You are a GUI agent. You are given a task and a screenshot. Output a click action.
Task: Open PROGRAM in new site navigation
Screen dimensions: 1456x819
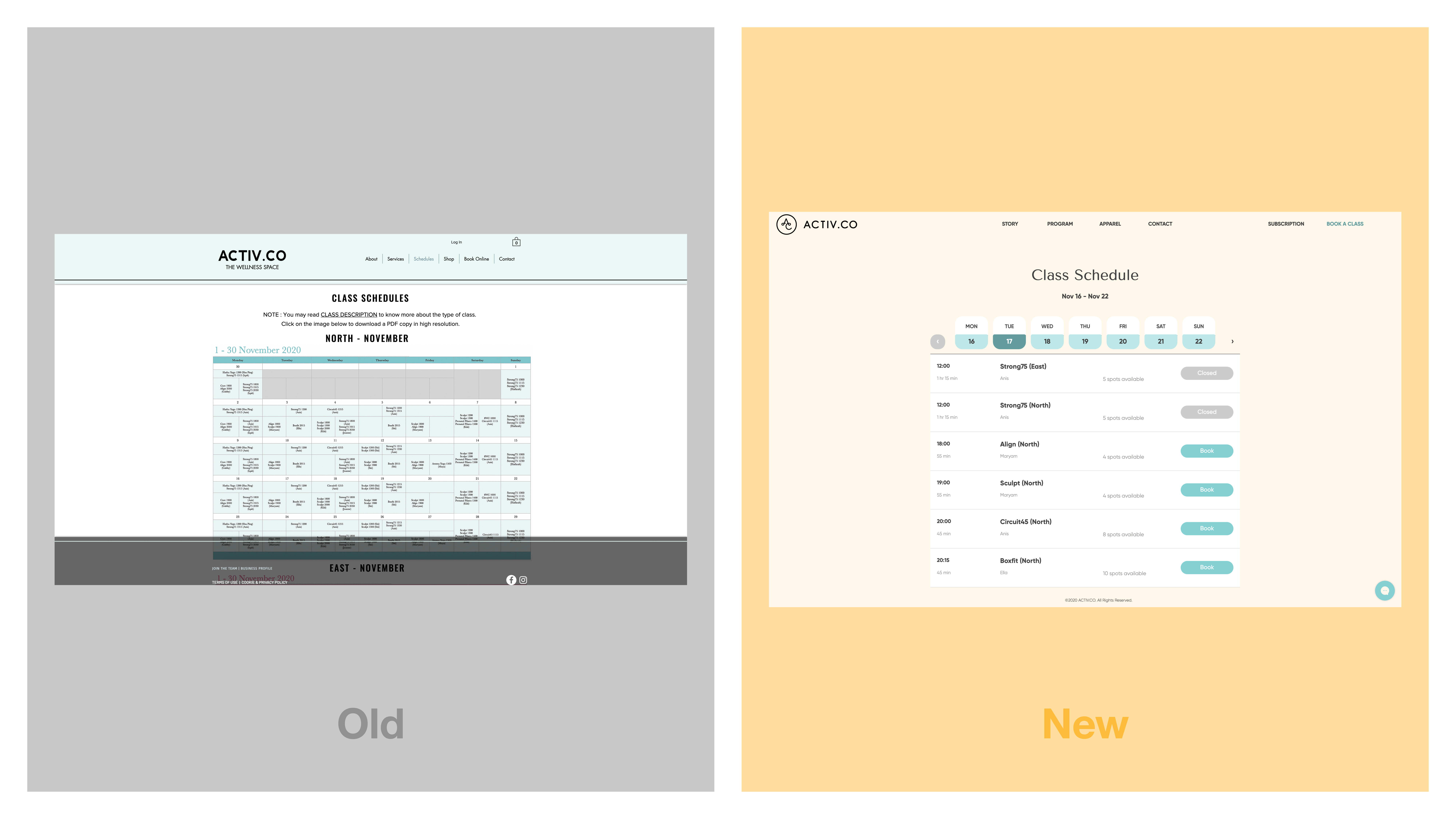click(1060, 224)
